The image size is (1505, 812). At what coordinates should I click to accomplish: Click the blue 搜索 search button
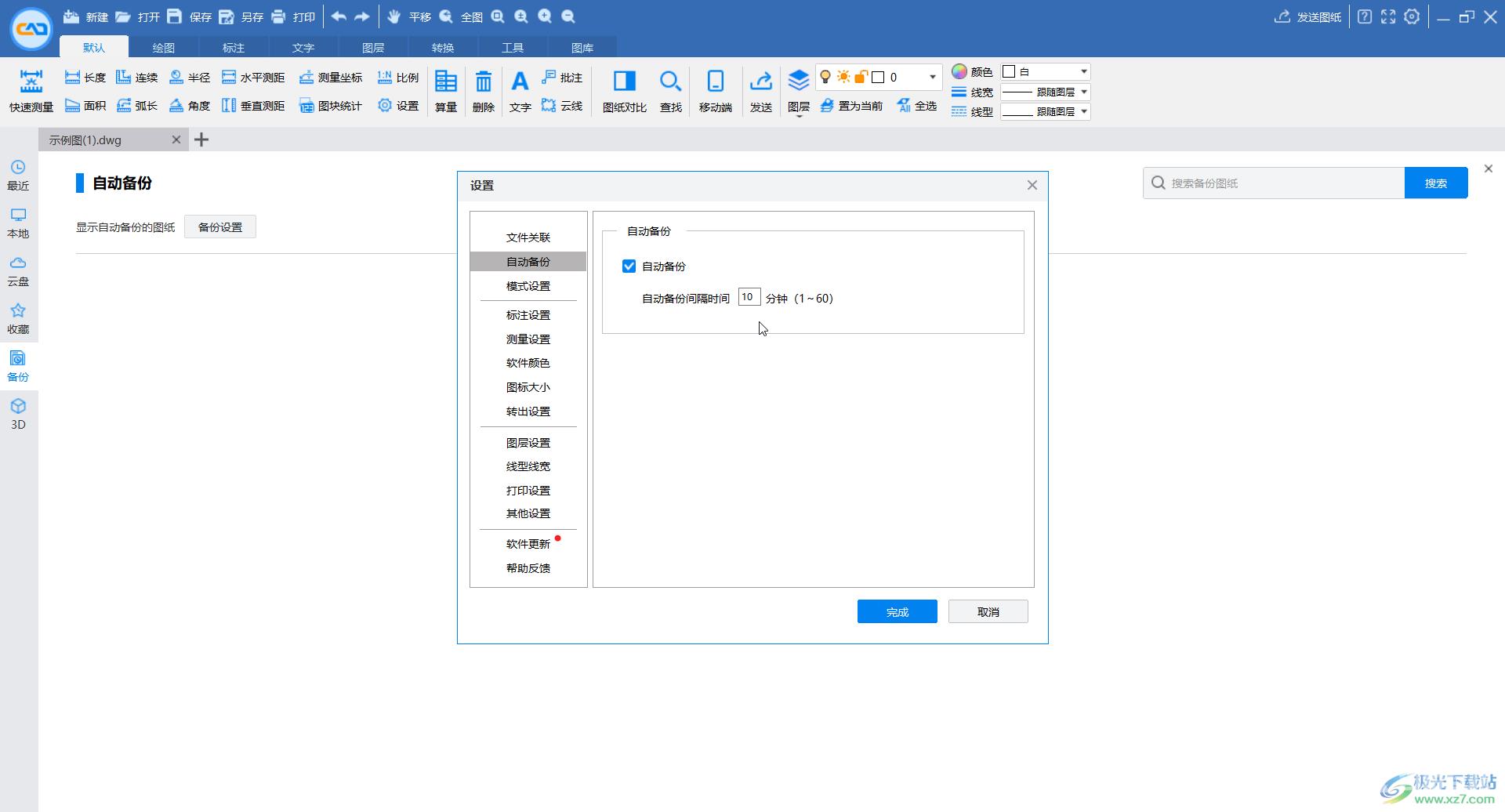click(x=1435, y=183)
